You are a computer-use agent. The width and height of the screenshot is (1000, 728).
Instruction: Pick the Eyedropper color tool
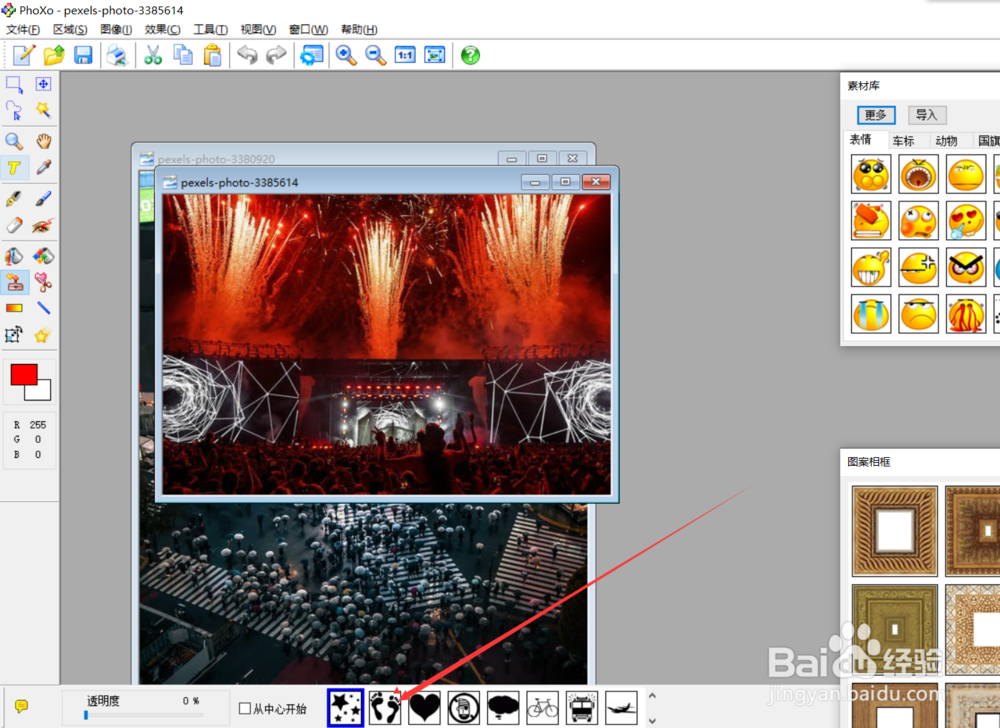(43, 168)
